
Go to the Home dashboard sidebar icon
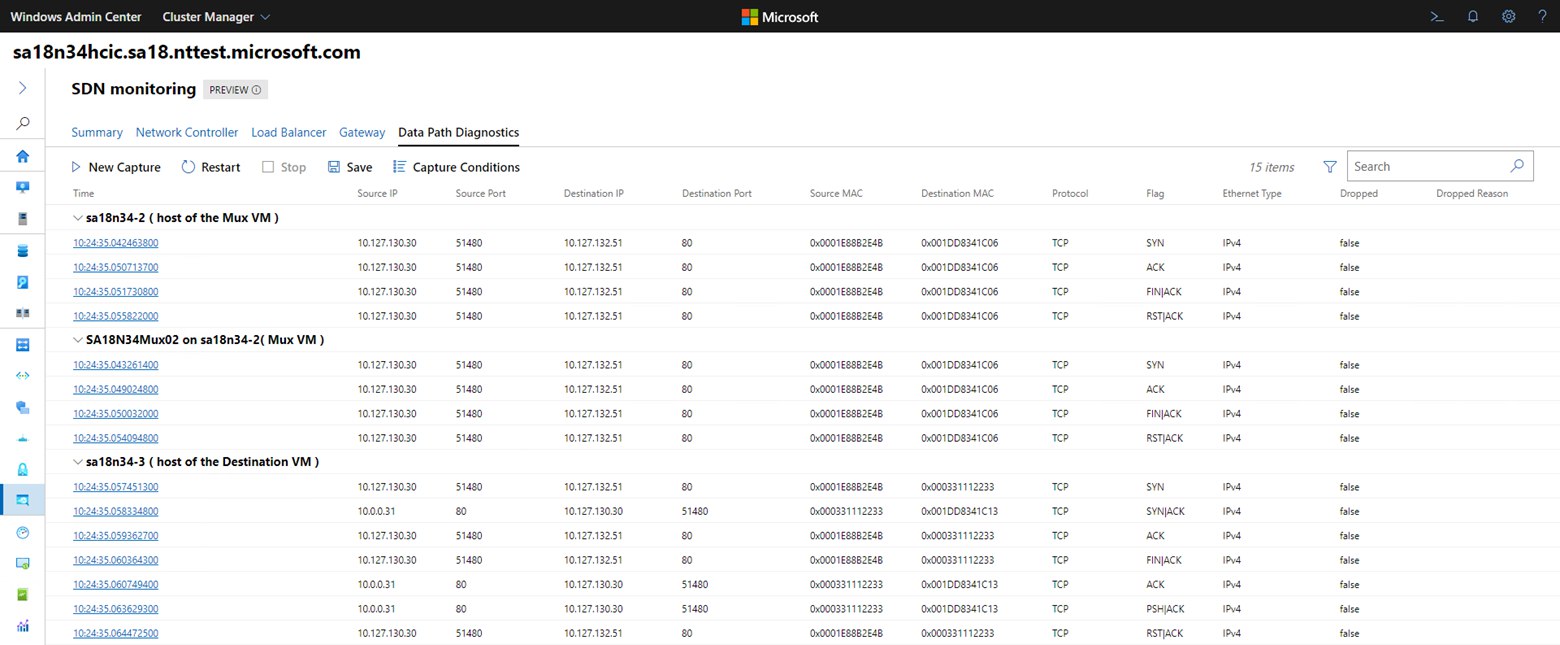click(22, 156)
